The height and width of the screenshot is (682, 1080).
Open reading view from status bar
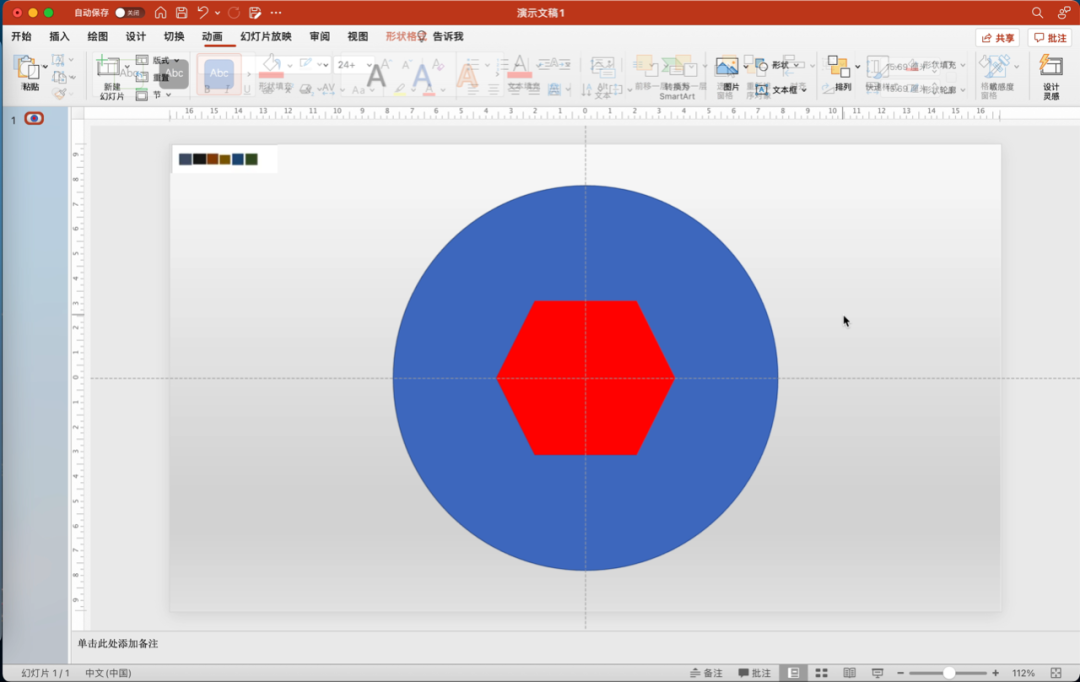[x=849, y=673]
